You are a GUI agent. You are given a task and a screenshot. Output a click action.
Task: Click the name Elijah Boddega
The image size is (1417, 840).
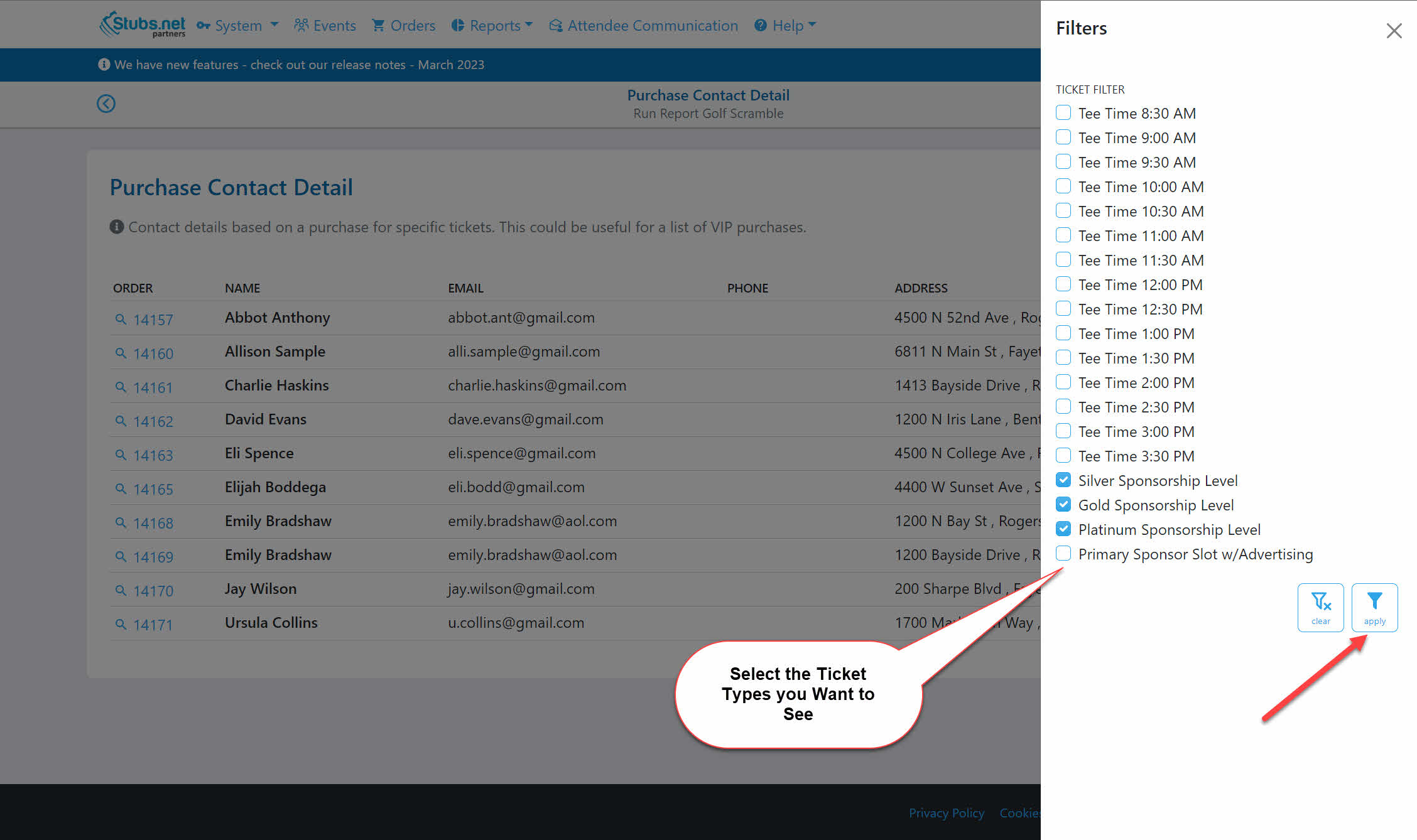point(275,487)
